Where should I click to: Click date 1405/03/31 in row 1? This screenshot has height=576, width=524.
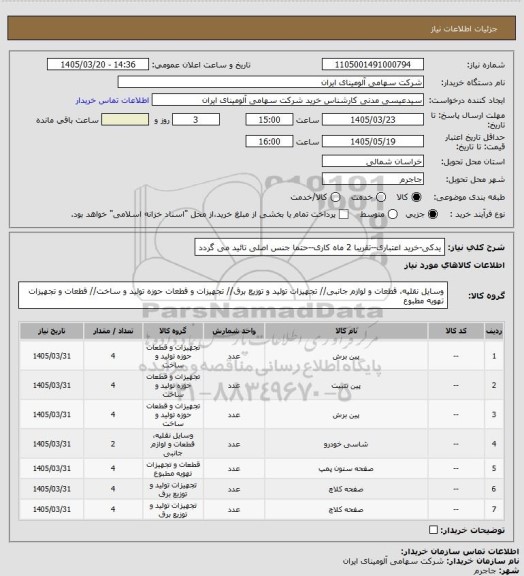[51, 356]
